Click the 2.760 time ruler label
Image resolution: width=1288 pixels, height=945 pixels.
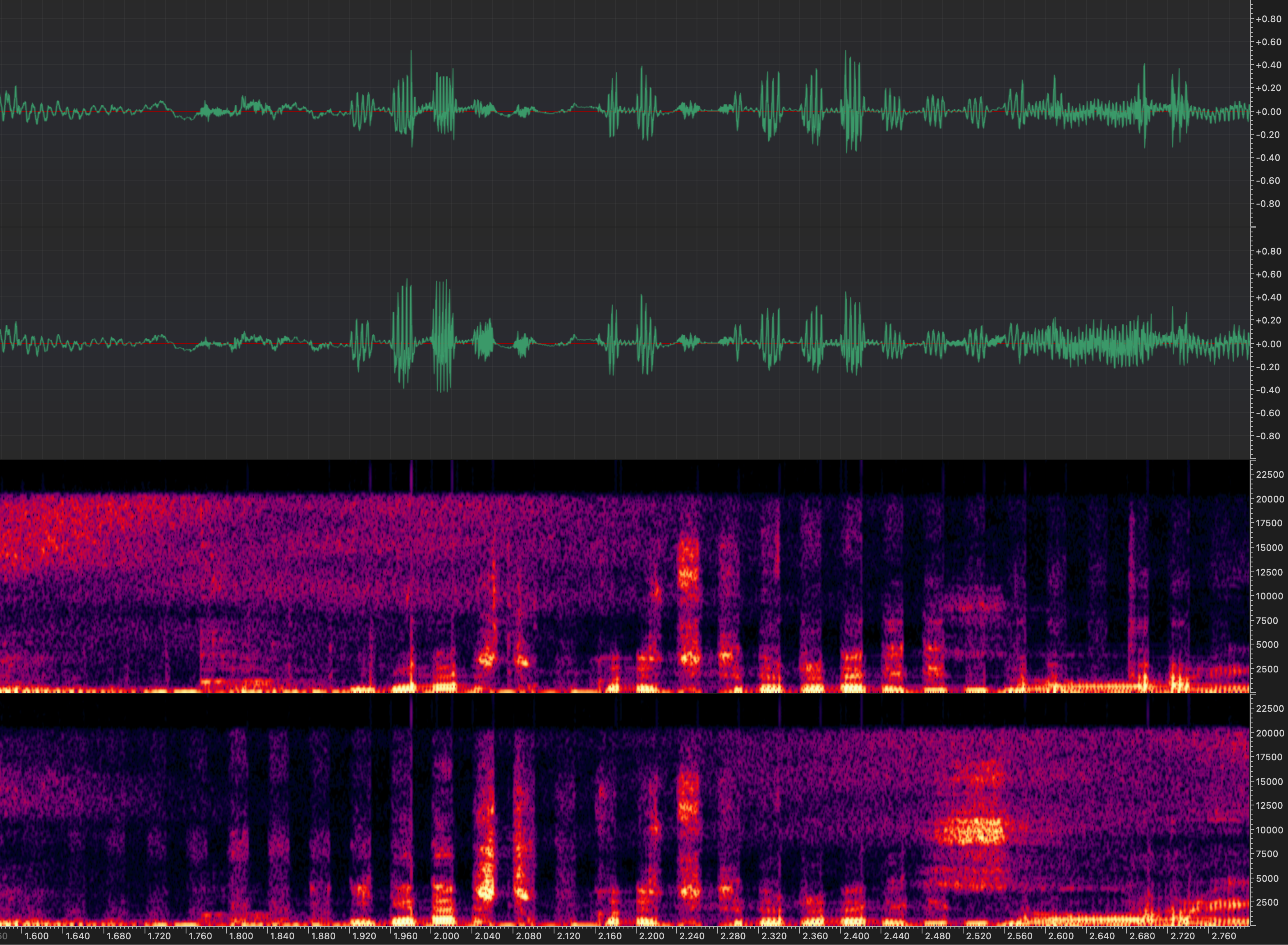pos(1224,936)
